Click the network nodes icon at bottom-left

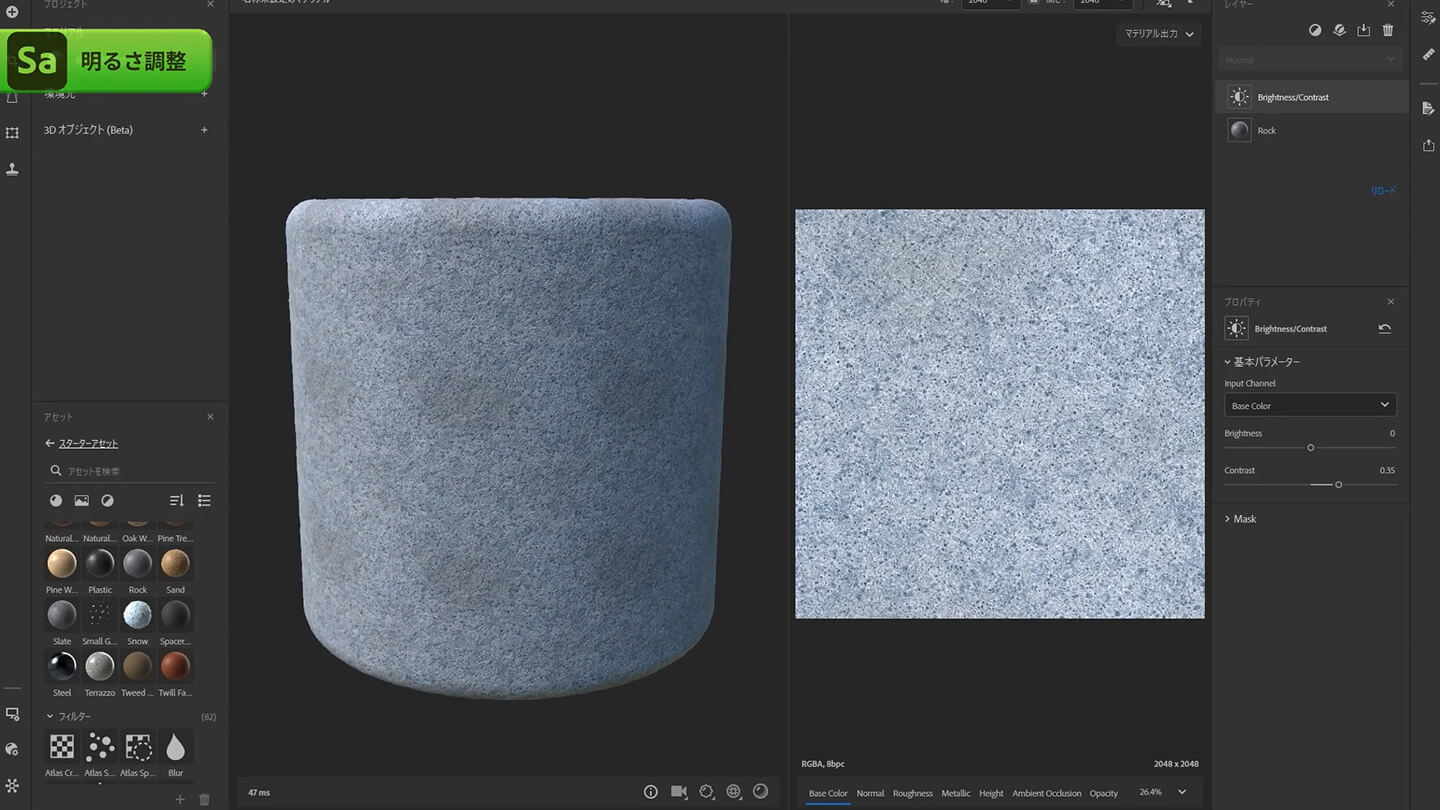(x=12, y=786)
